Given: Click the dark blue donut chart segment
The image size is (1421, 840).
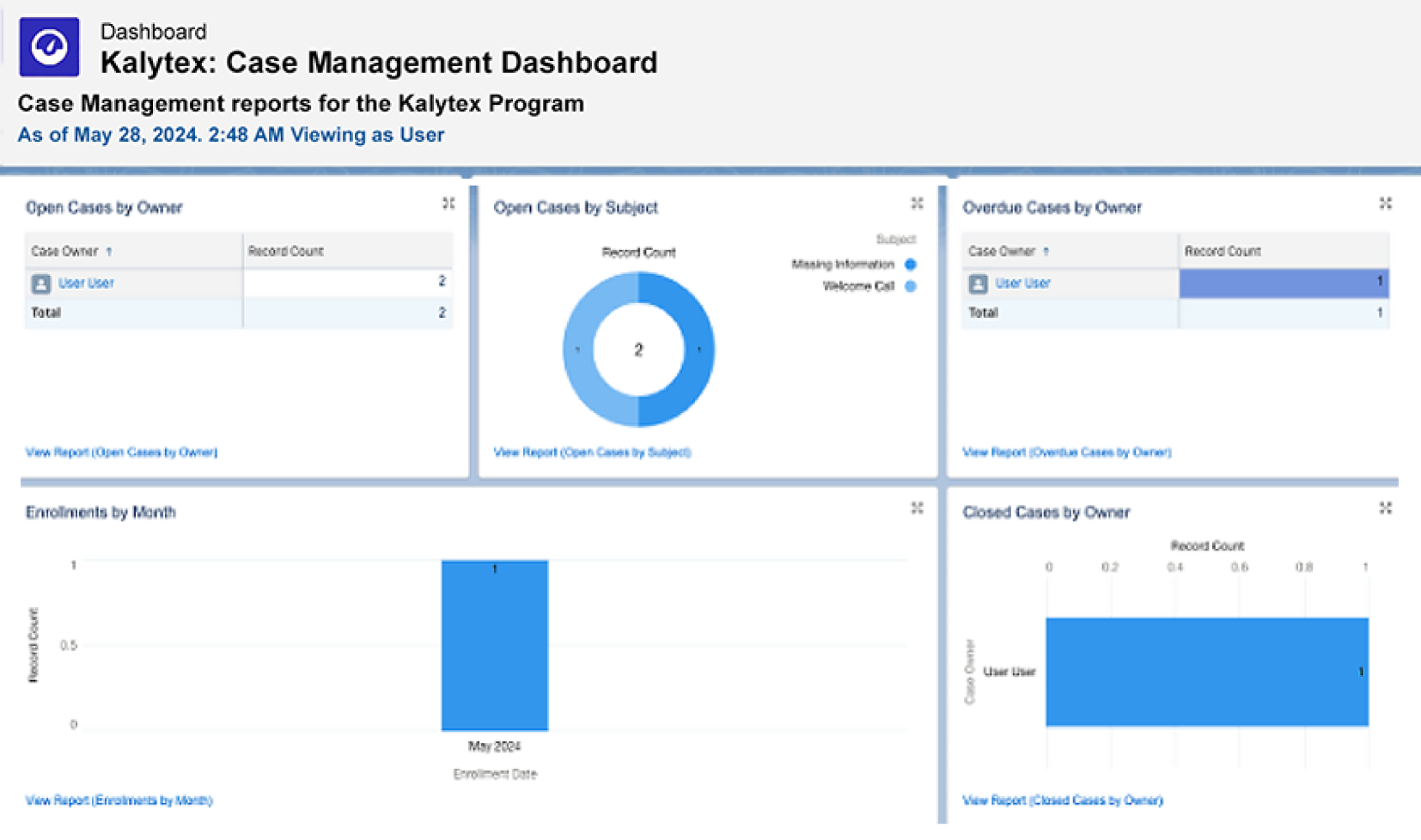Looking at the screenshot, I should pos(700,350).
